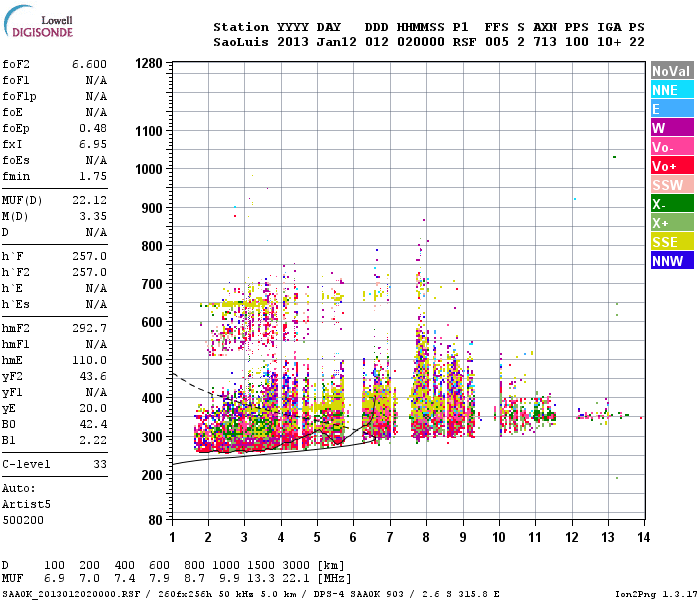Screen dimensions: 700x600
Task: Click the Ion2Png 1.3.17 version text
Action: pos(656,594)
